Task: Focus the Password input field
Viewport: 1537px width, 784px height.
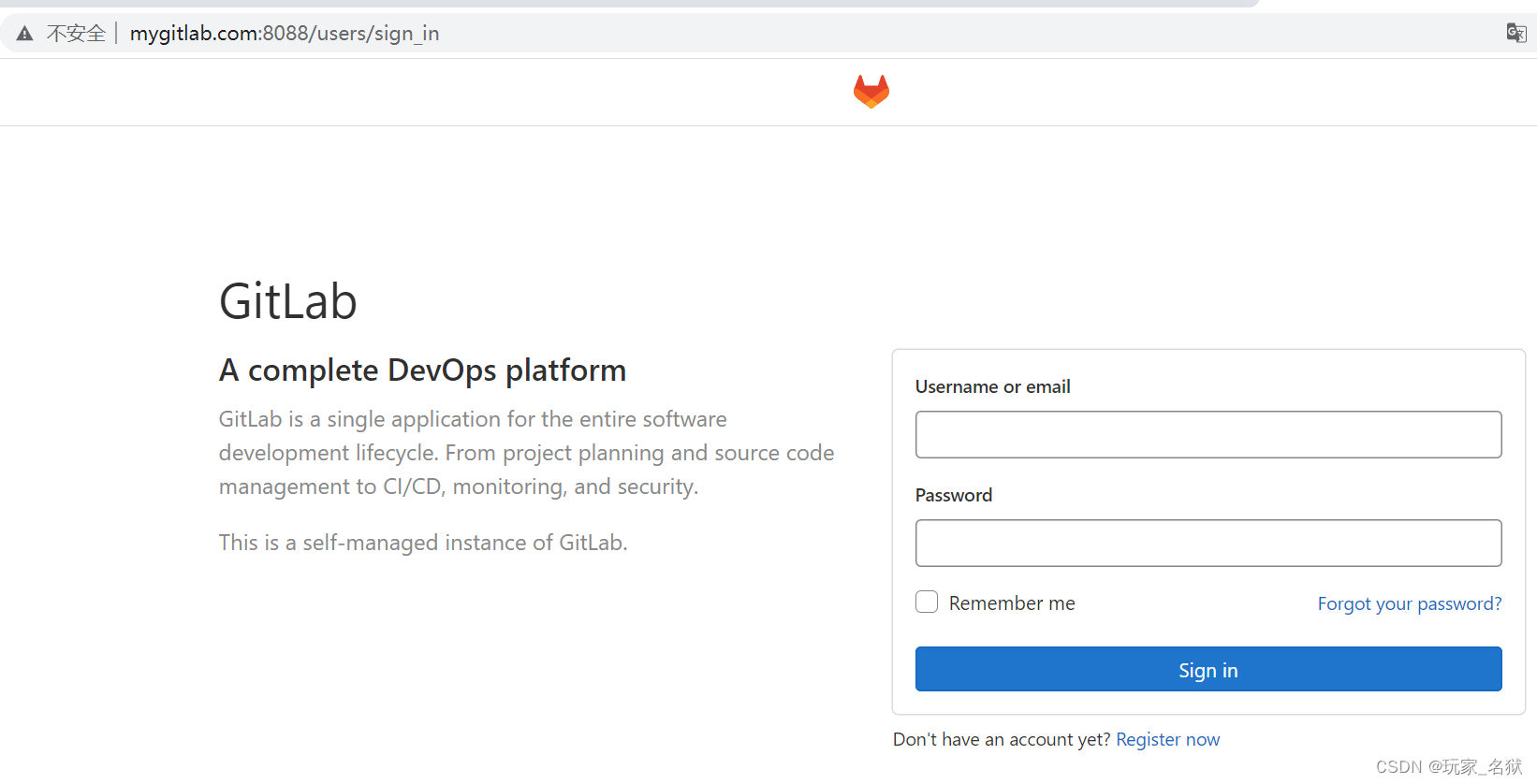Action: tap(1208, 543)
